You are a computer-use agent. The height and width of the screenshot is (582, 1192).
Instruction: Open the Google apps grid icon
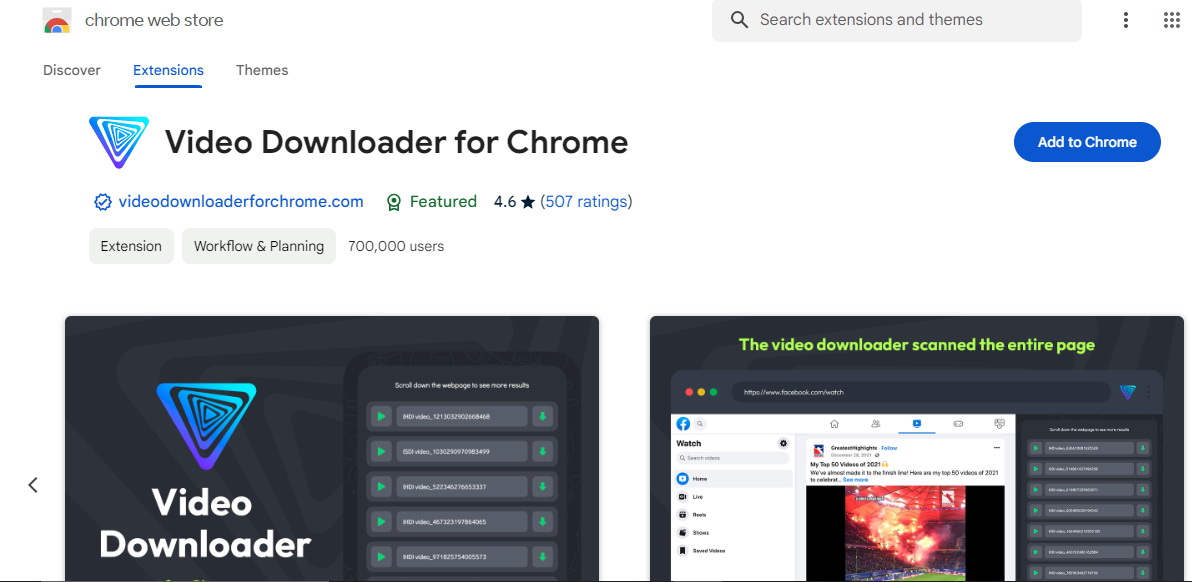[1171, 21]
